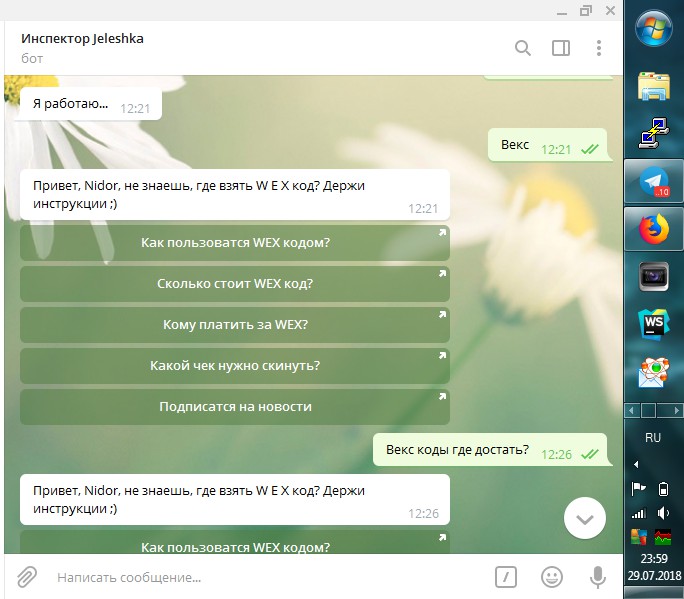Jump to latest messages with down chevron
This screenshot has width=684, height=599.
coord(585,518)
